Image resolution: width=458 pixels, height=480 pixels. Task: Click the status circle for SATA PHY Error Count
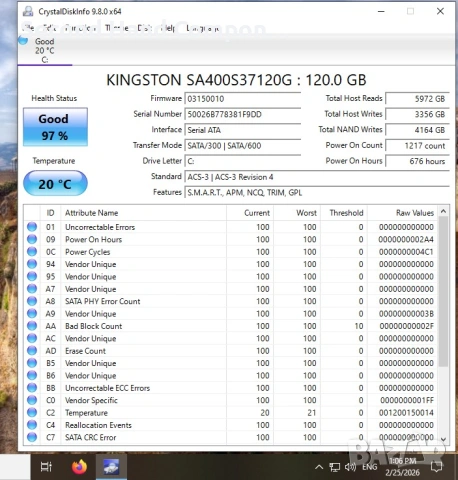click(x=32, y=301)
